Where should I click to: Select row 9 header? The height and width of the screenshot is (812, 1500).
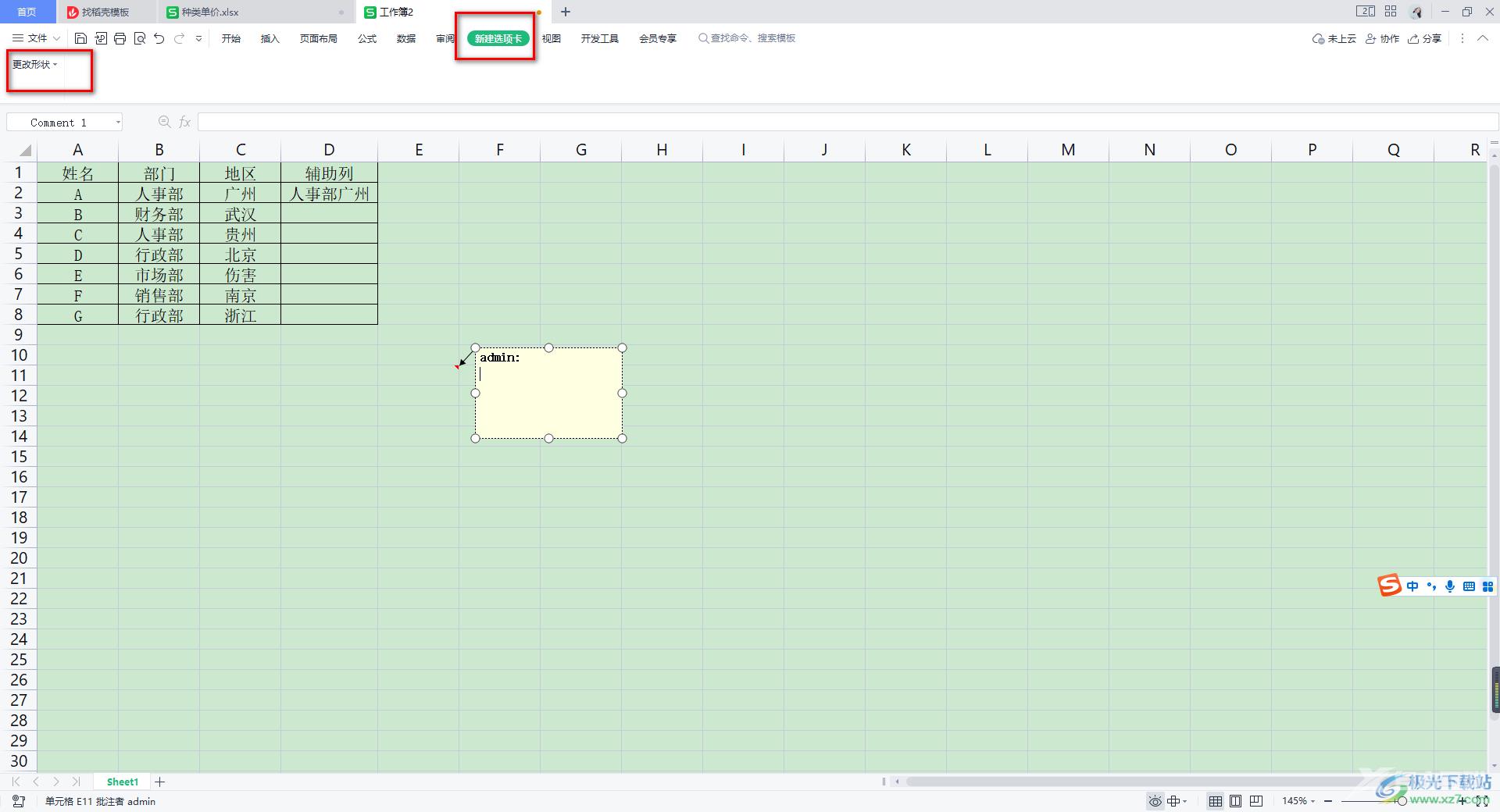click(x=18, y=335)
